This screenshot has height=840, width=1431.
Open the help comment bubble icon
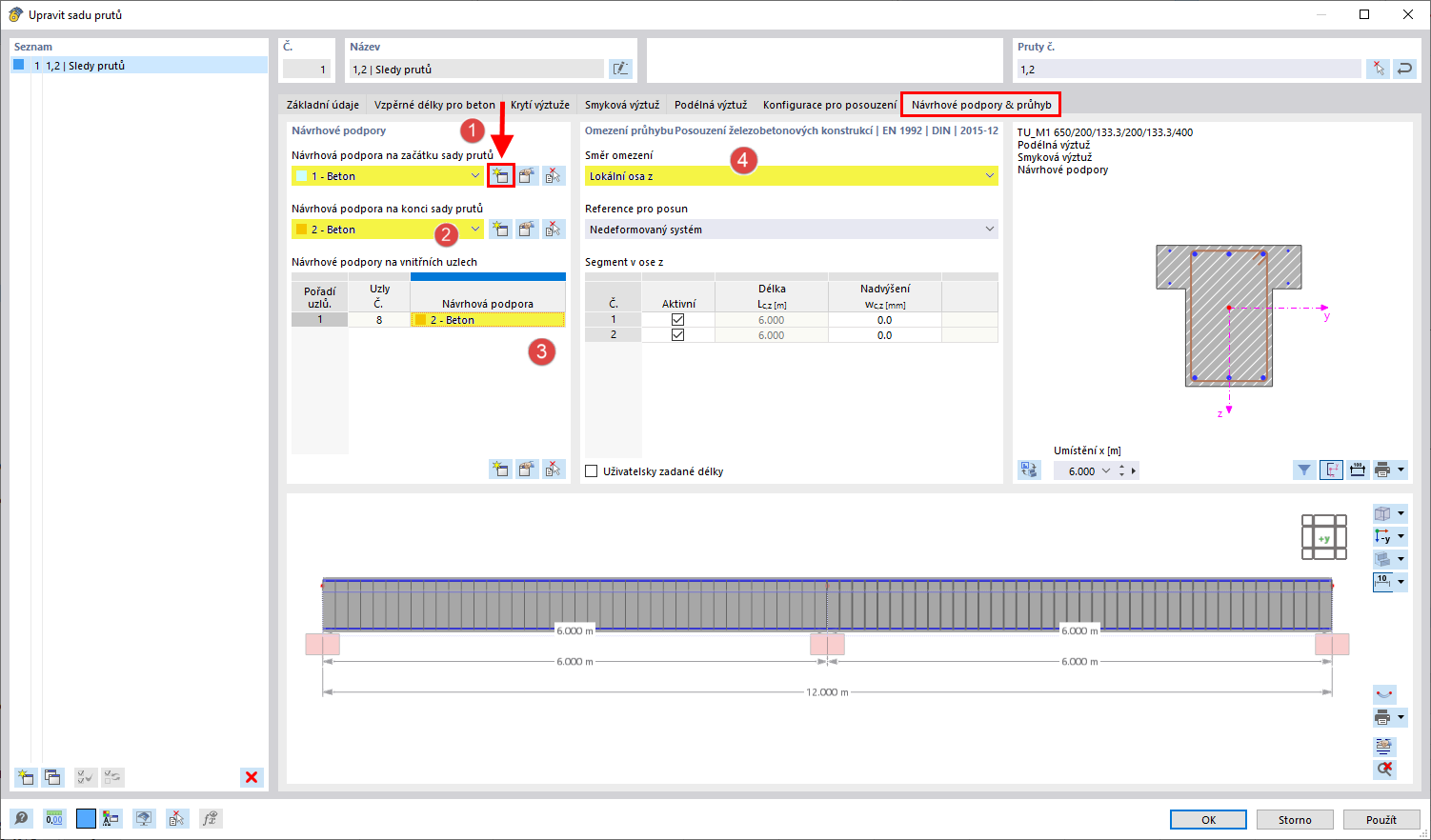[21, 818]
